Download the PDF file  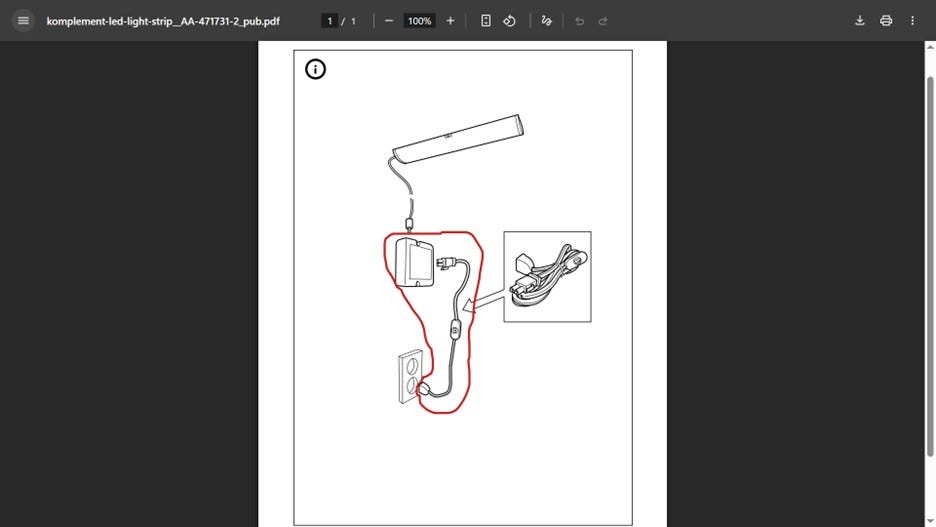click(860, 21)
